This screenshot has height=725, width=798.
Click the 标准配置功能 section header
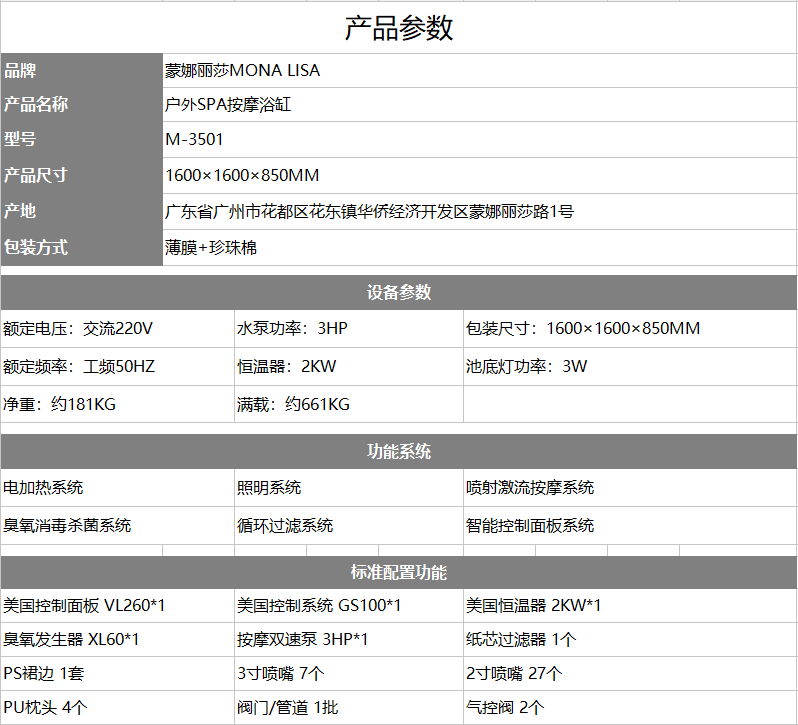coord(399,573)
